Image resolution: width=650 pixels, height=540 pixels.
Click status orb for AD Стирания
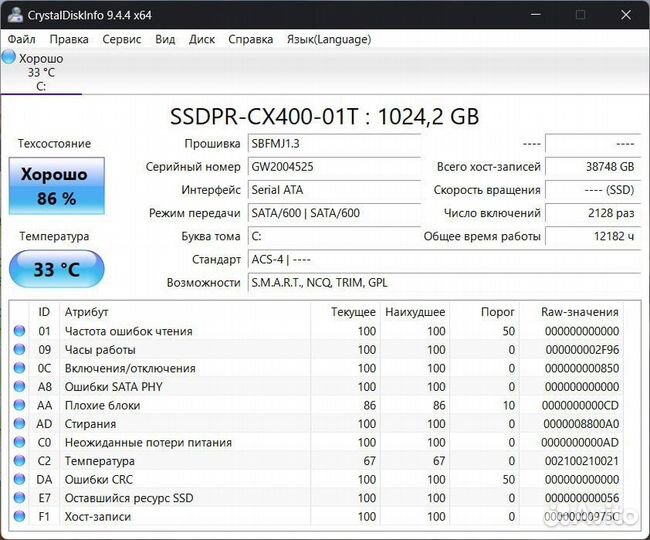point(19,424)
